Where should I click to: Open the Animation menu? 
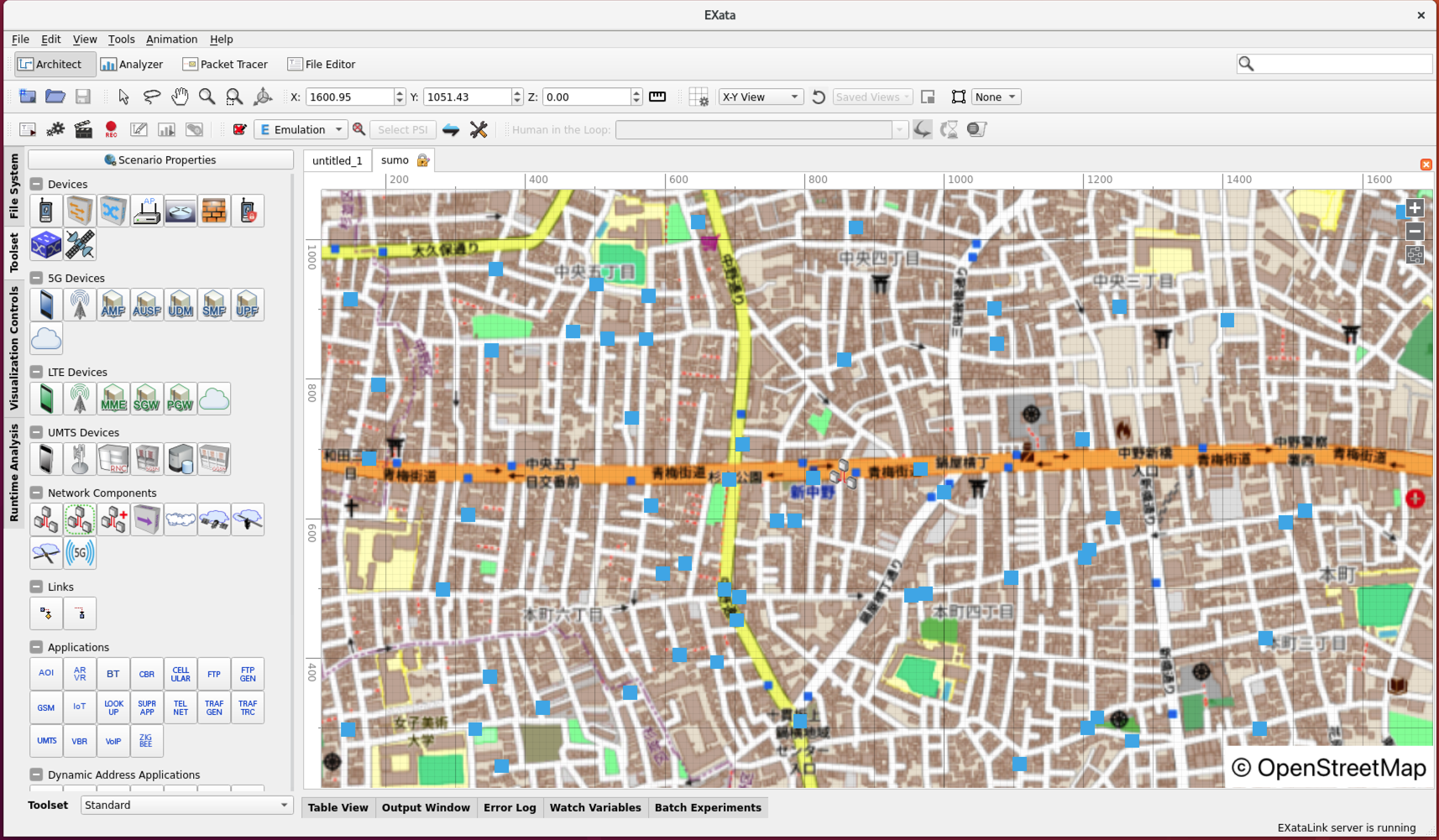pyautogui.click(x=171, y=39)
